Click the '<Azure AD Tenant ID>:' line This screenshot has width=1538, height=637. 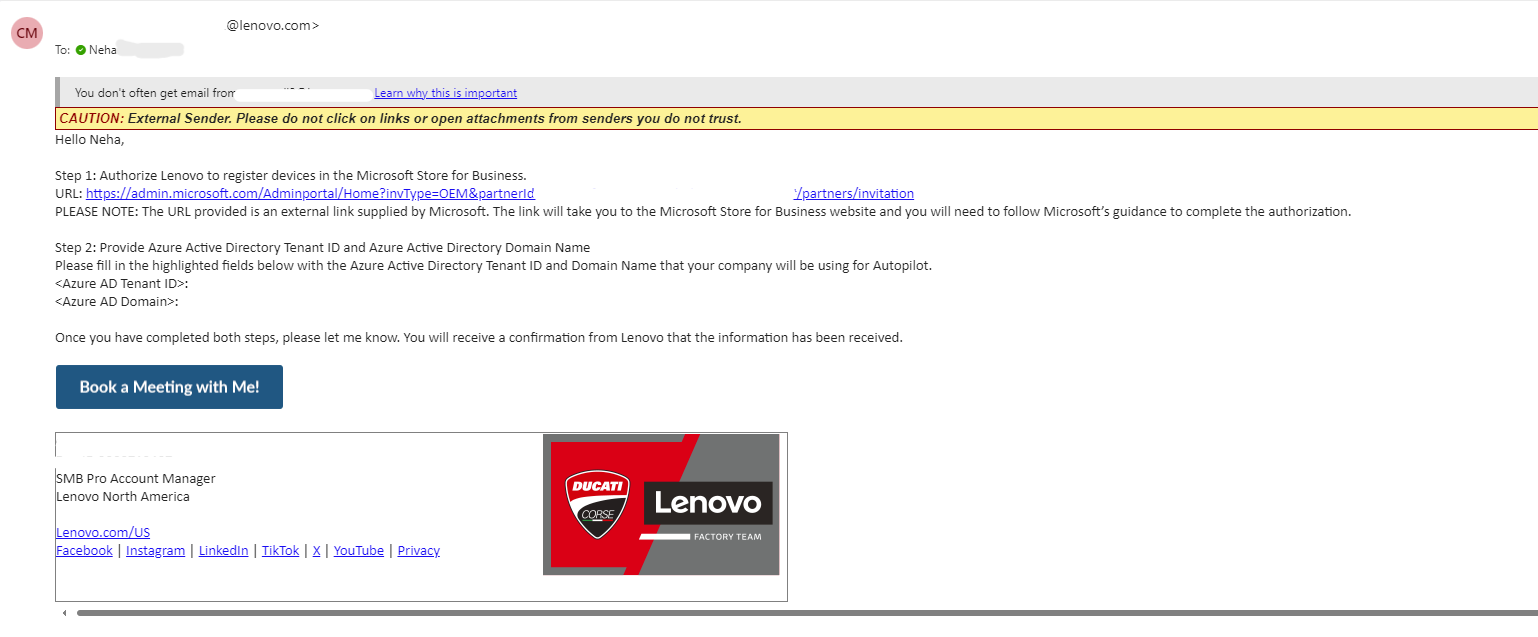point(122,283)
